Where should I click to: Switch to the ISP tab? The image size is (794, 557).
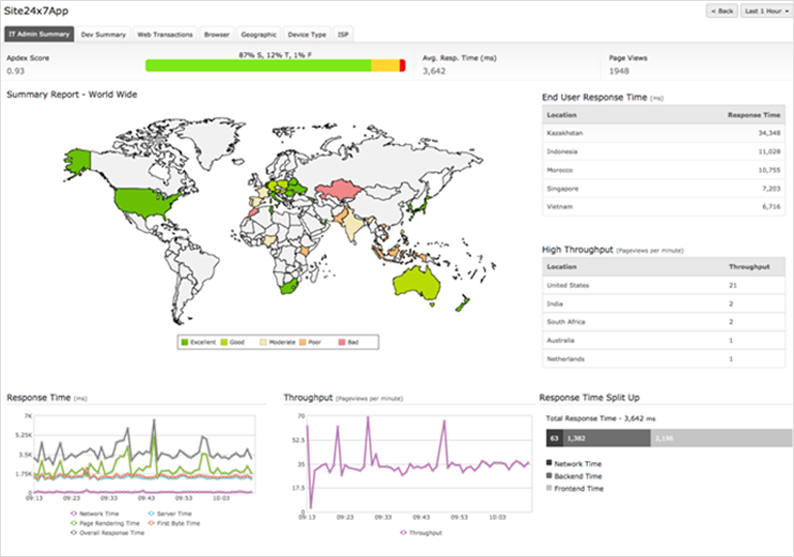click(342, 34)
